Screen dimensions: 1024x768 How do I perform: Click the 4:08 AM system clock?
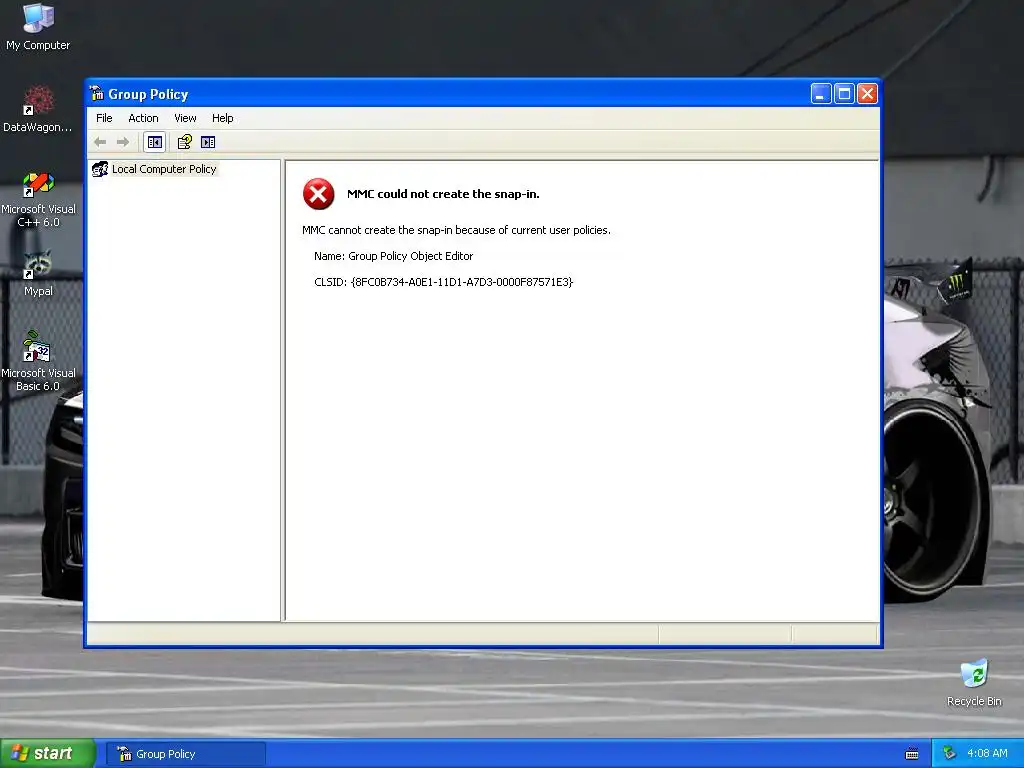tap(987, 753)
